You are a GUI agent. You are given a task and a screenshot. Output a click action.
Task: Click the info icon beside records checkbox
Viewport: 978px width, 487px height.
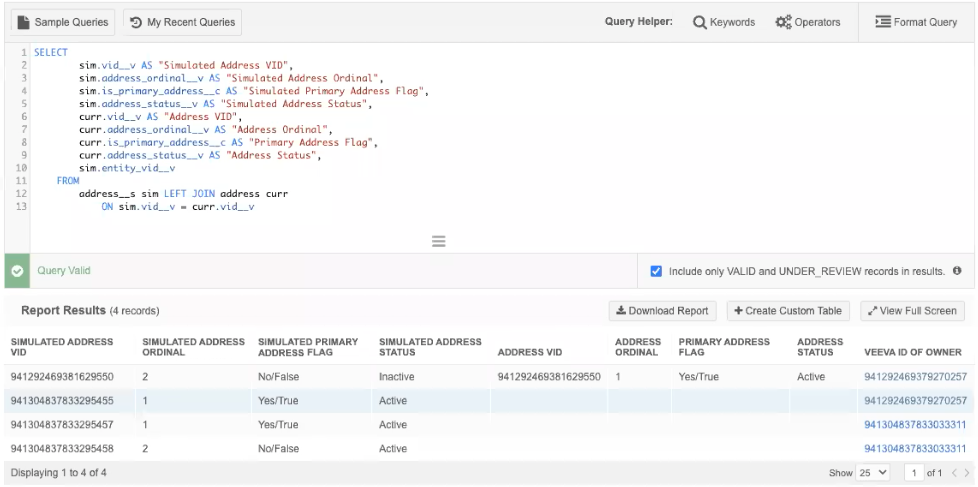pos(957,271)
